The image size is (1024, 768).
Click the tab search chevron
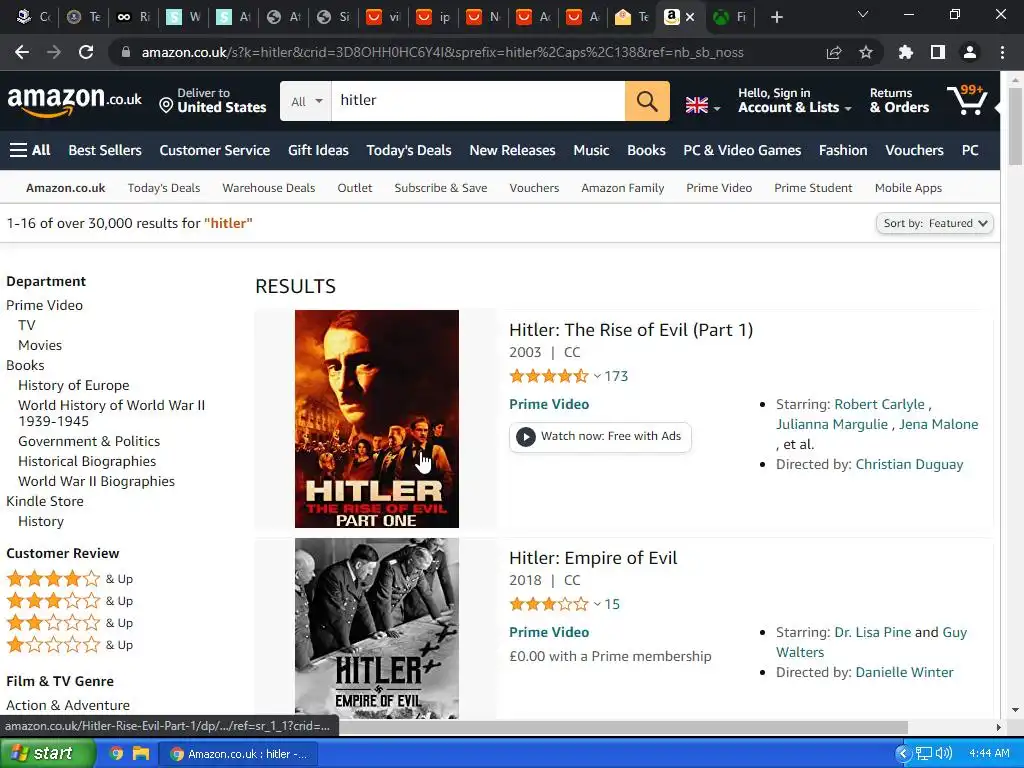click(863, 14)
